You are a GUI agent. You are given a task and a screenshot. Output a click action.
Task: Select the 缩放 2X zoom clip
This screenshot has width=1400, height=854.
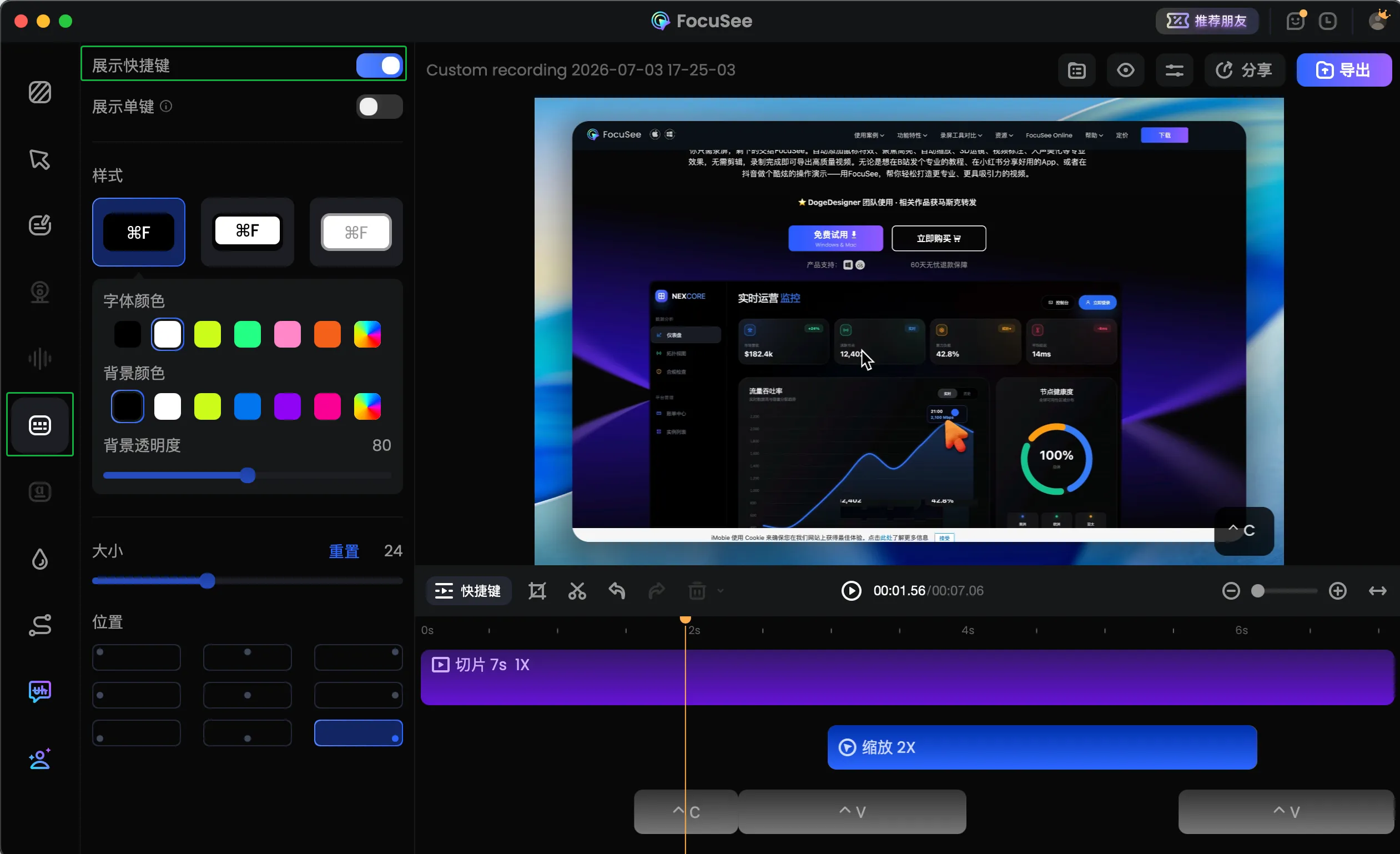1042,748
